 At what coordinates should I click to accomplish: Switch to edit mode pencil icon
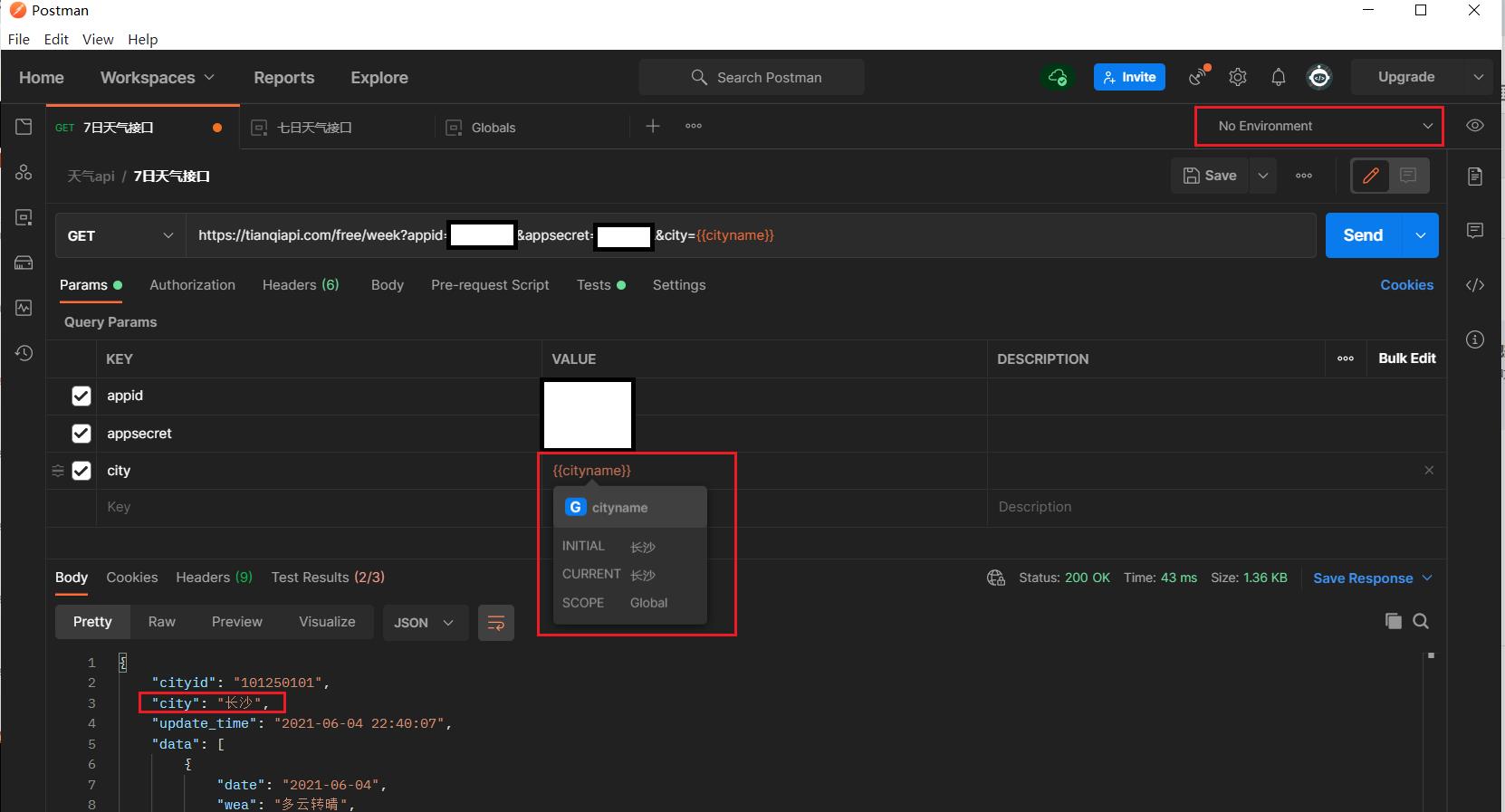[1371, 176]
